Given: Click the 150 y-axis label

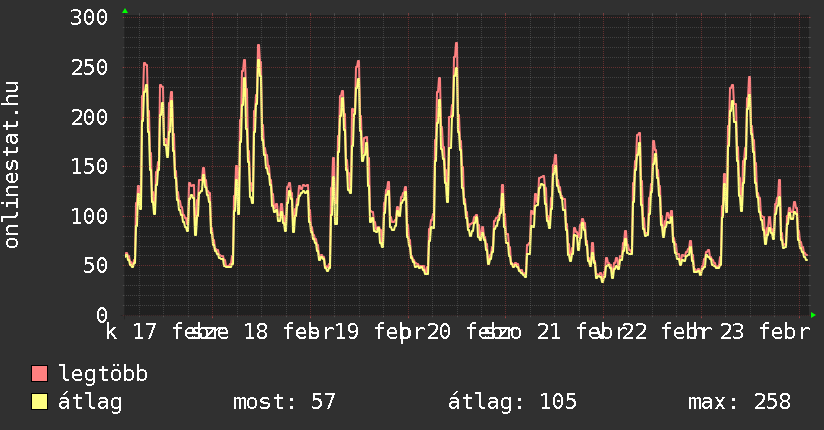Looking at the screenshot, I should coord(90,167).
